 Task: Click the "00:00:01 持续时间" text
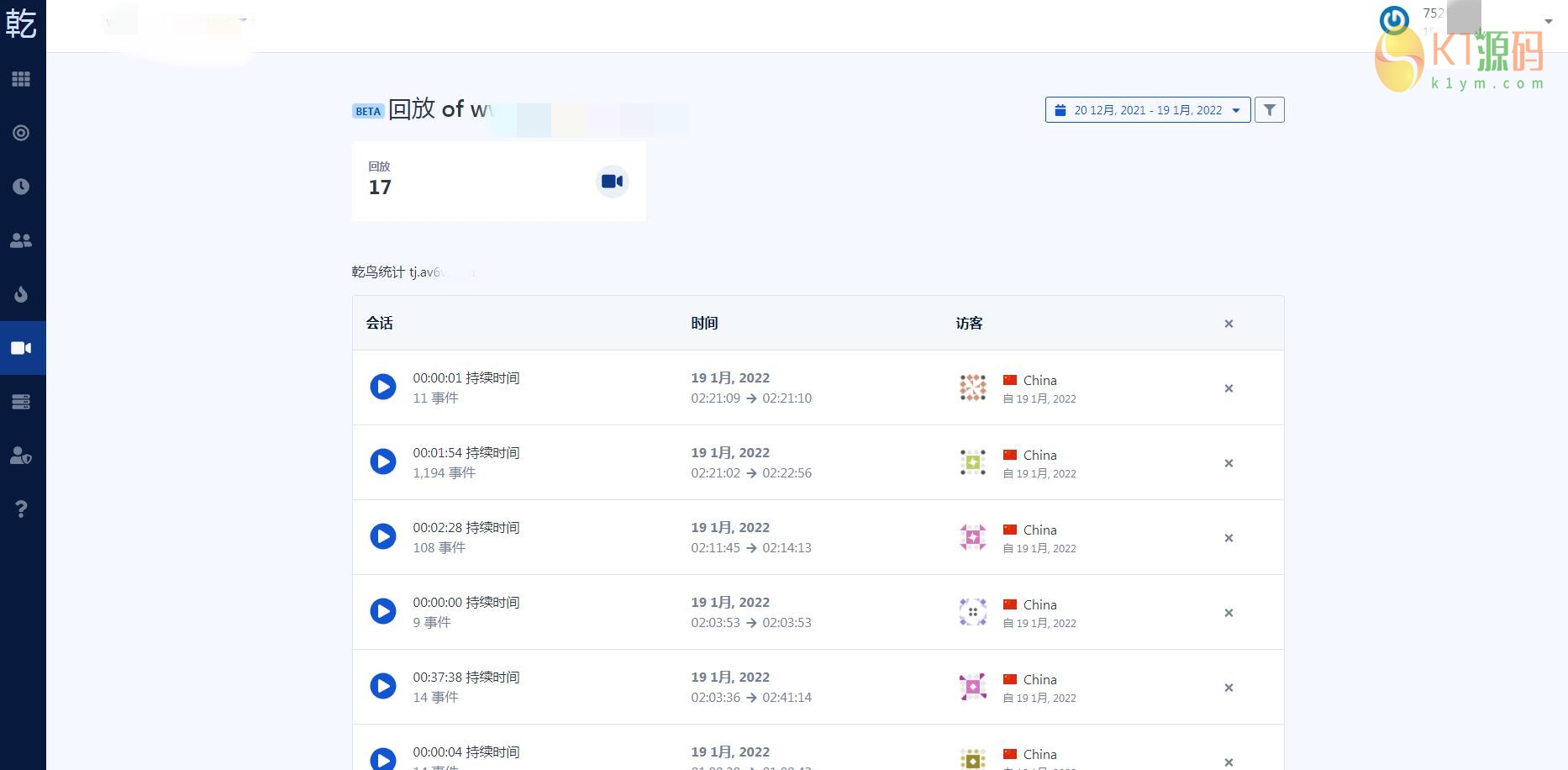(466, 378)
